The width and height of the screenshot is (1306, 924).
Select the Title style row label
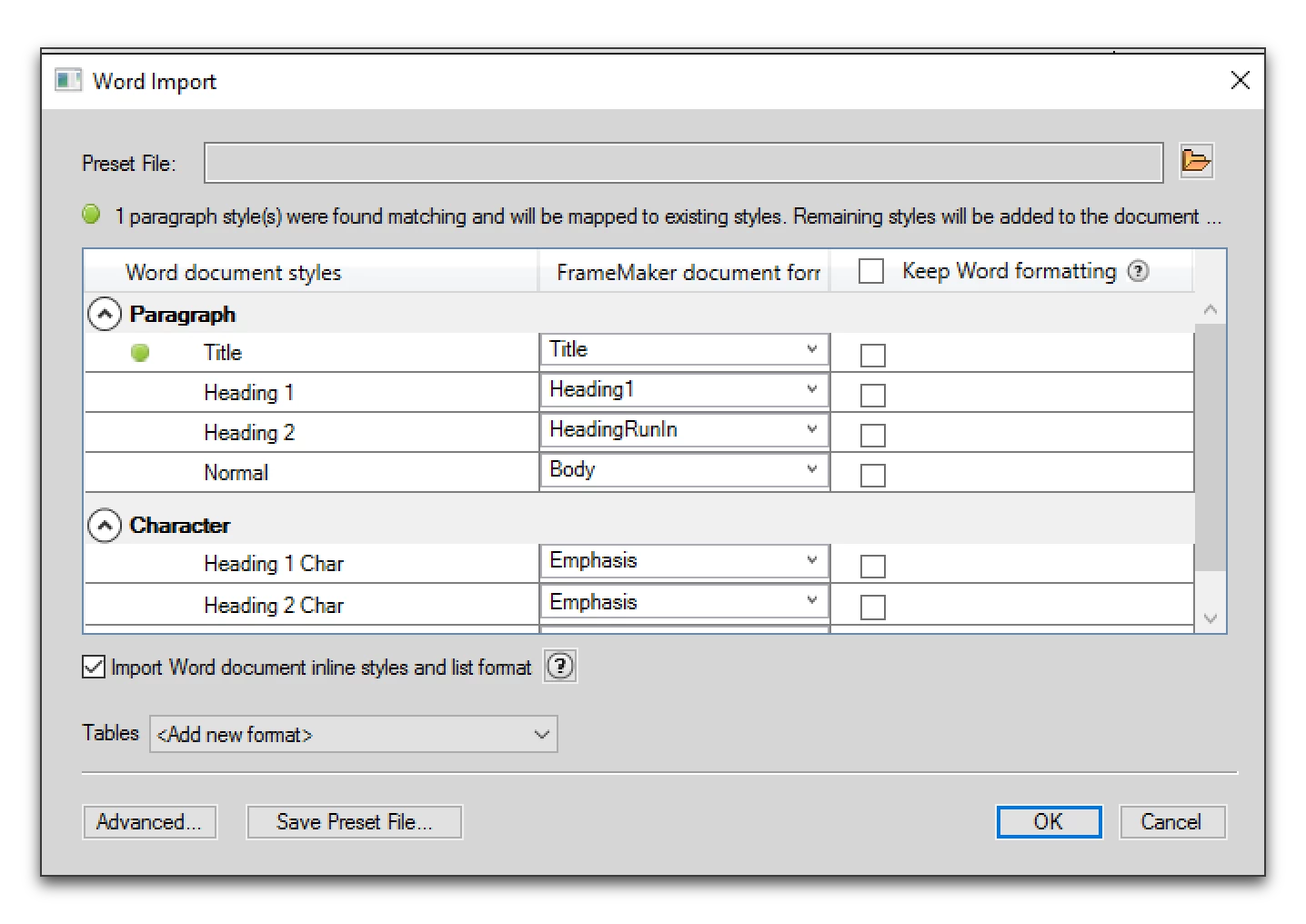[x=223, y=353]
